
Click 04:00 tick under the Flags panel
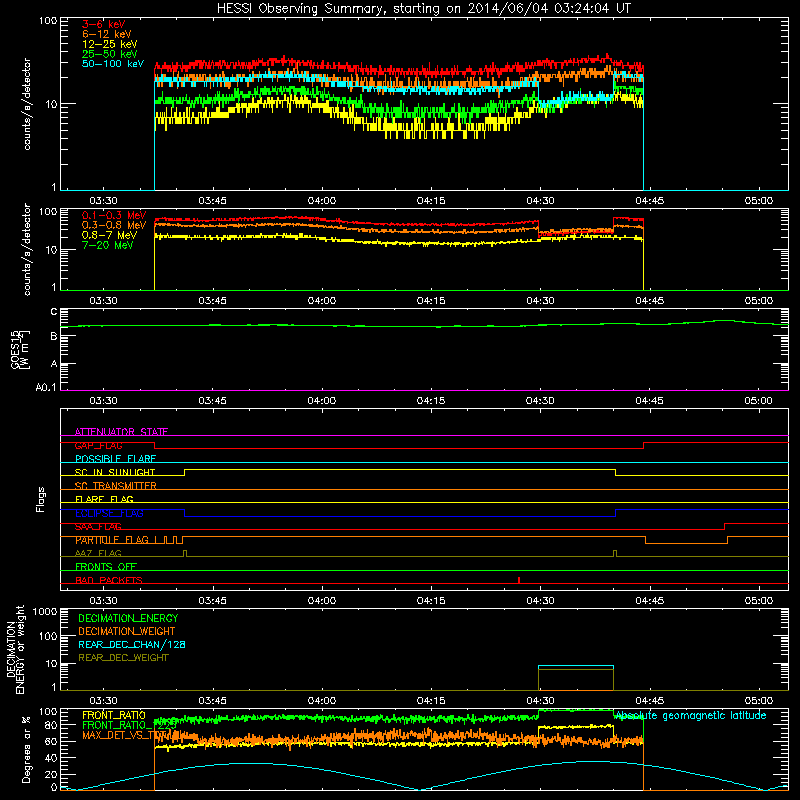tap(322, 601)
